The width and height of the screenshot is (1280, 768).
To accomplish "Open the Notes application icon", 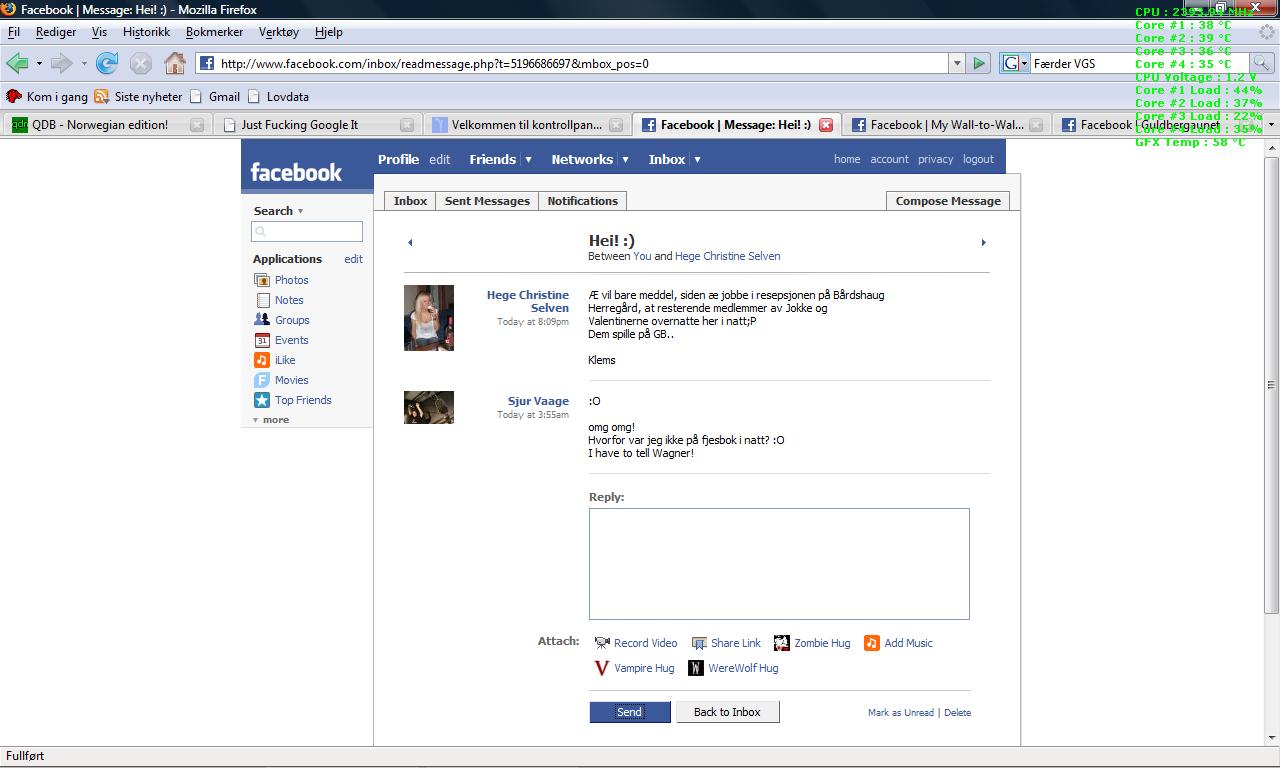I will pos(262,300).
